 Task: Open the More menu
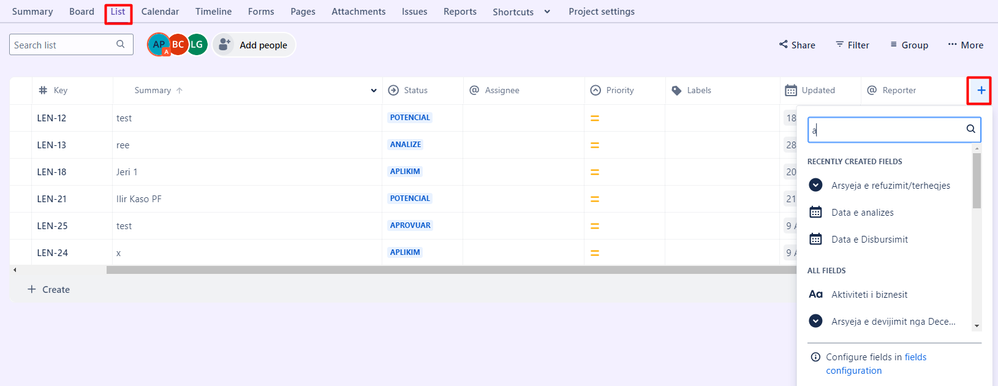[x=966, y=45]
